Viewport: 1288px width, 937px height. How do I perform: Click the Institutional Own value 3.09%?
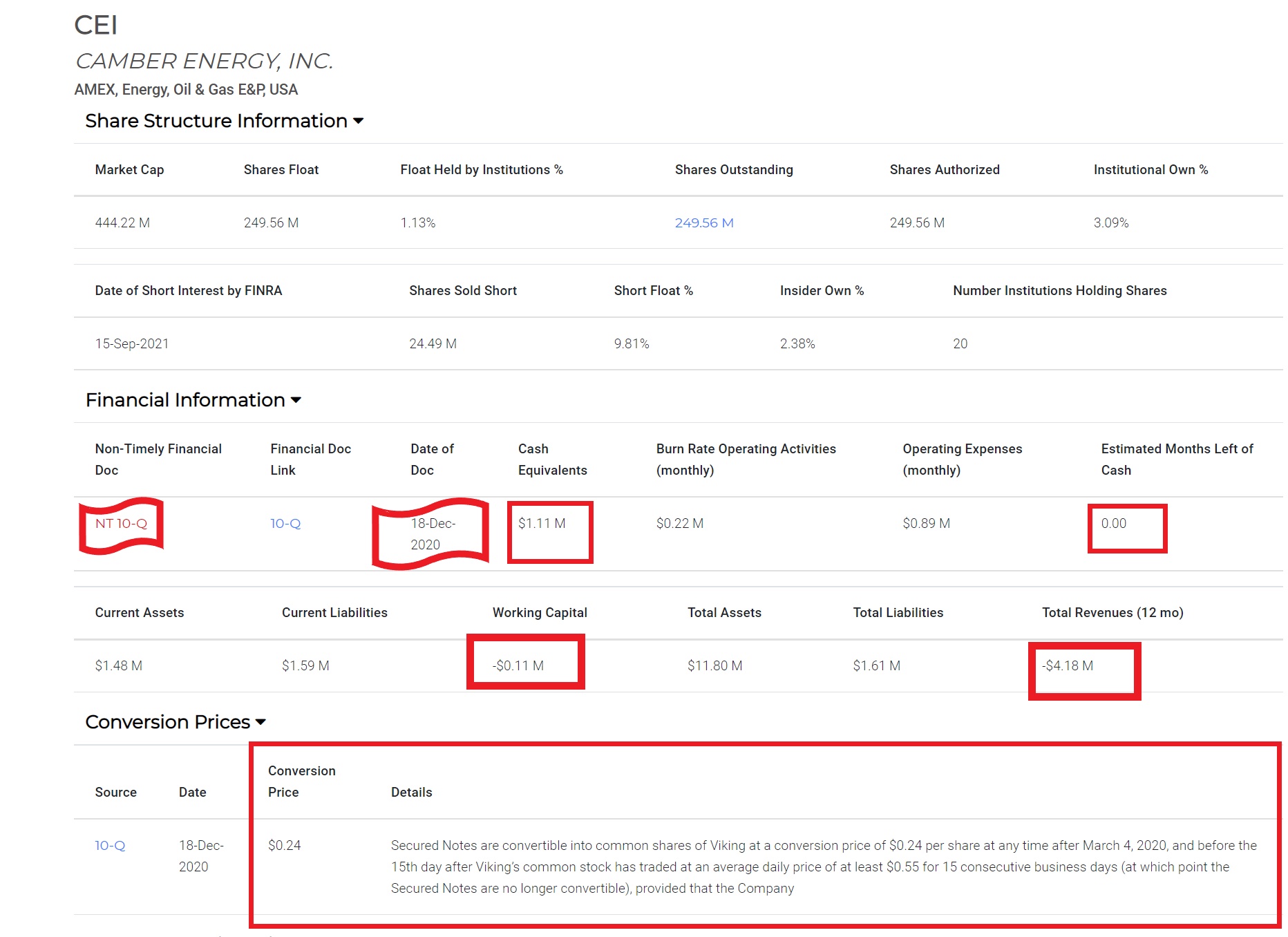click(x=1110, y=223)
